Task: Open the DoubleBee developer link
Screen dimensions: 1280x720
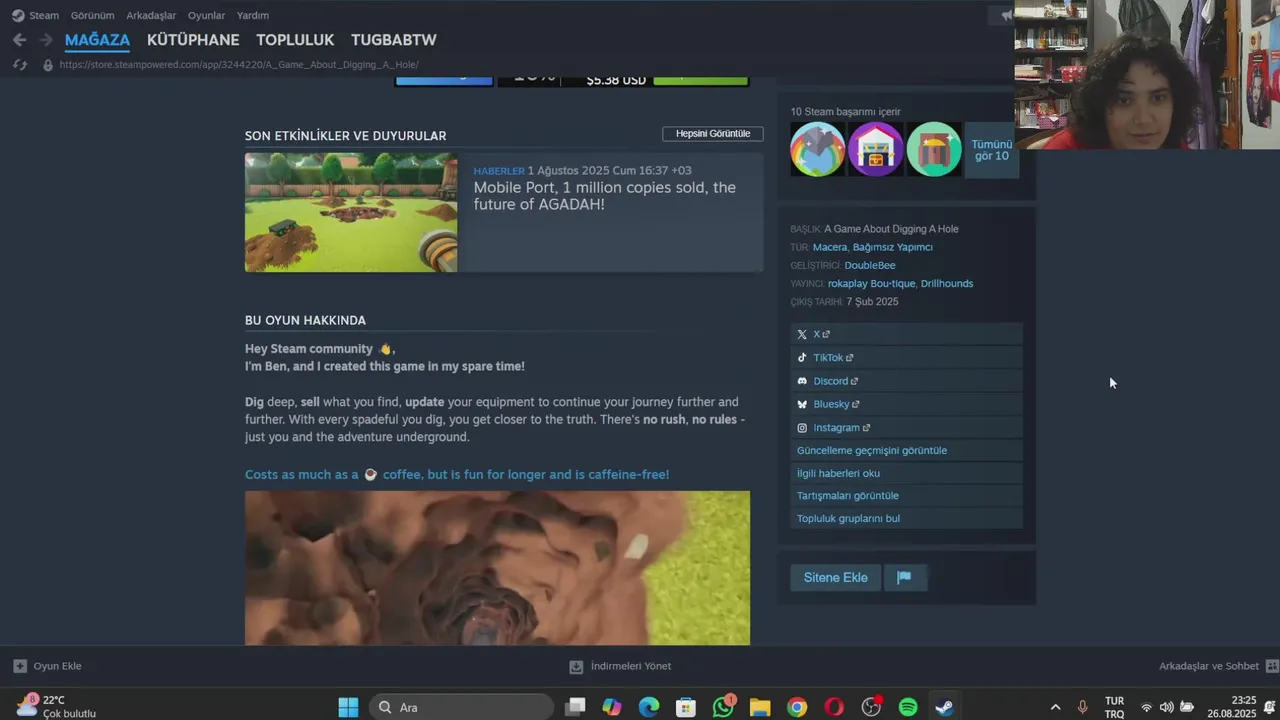Action: [870, 265]
